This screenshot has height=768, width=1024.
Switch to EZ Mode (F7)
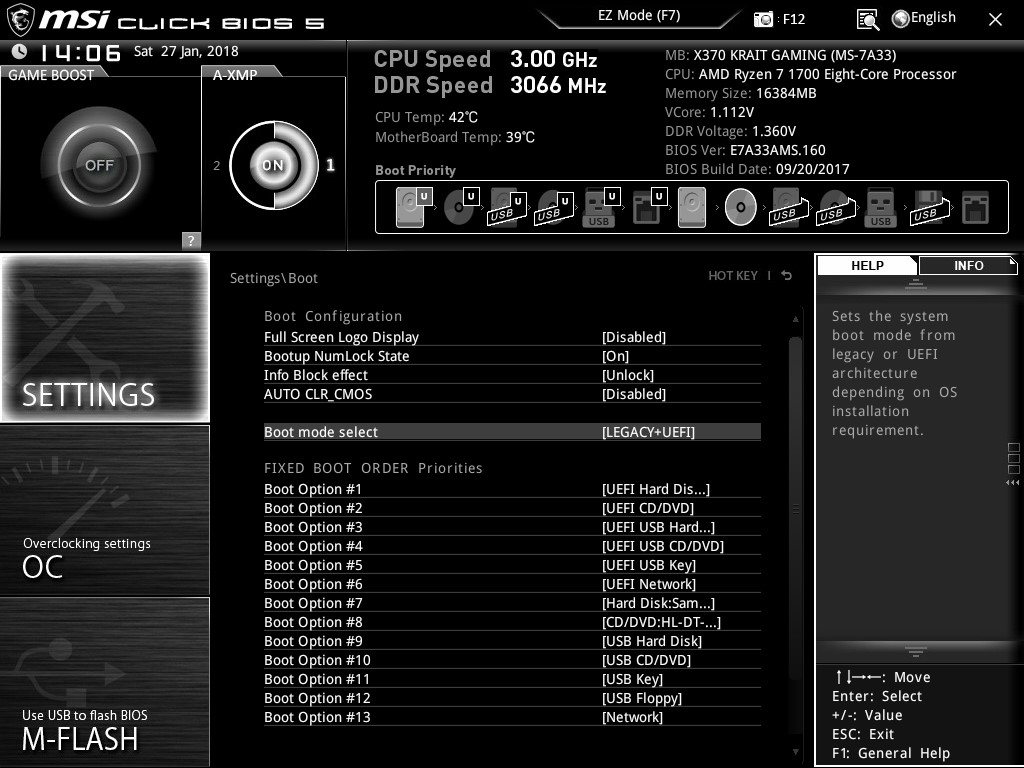[639, 16]
